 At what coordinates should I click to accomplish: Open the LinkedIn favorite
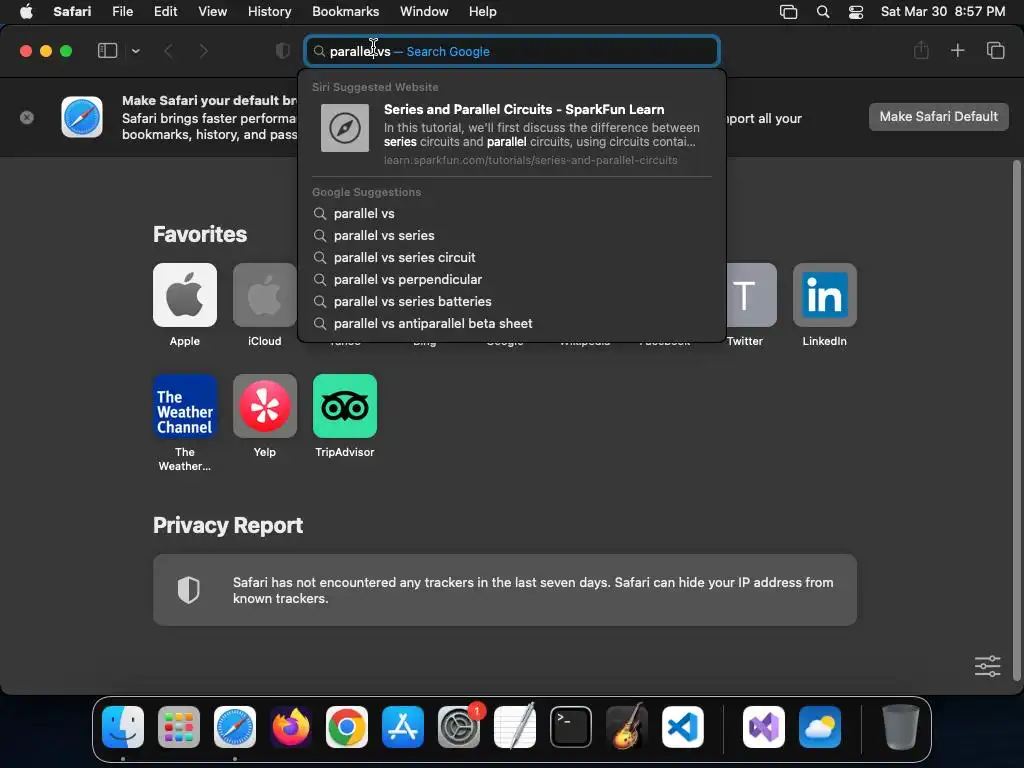(825, 295)
